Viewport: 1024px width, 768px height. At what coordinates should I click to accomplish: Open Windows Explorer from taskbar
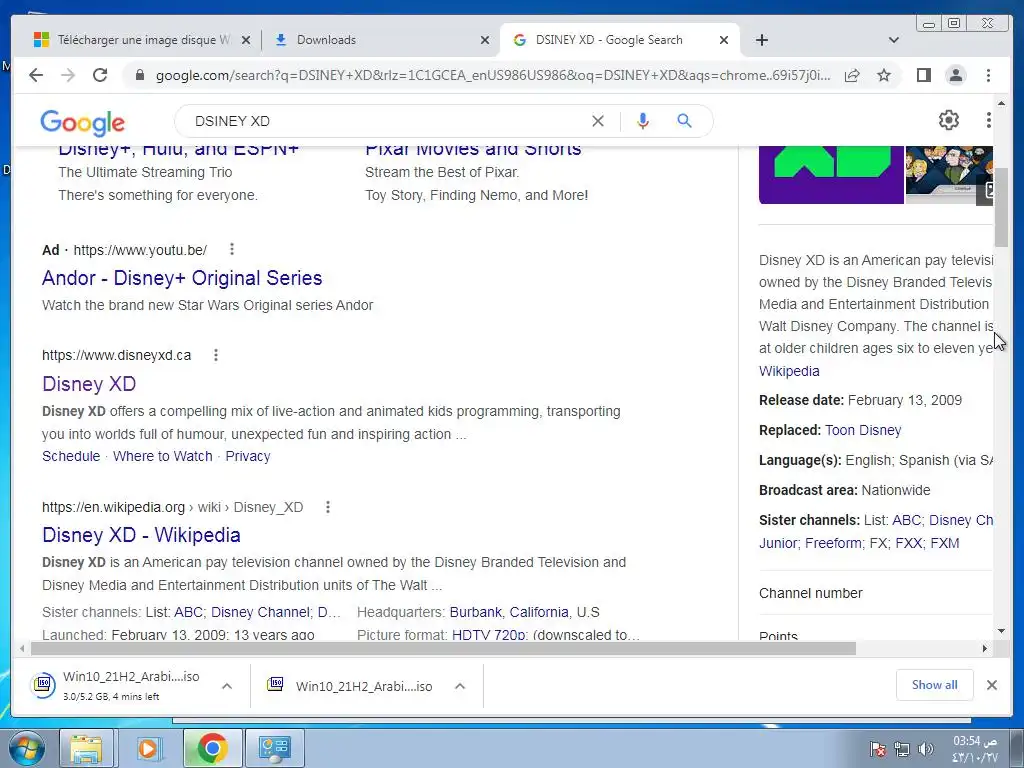point(87,748)
